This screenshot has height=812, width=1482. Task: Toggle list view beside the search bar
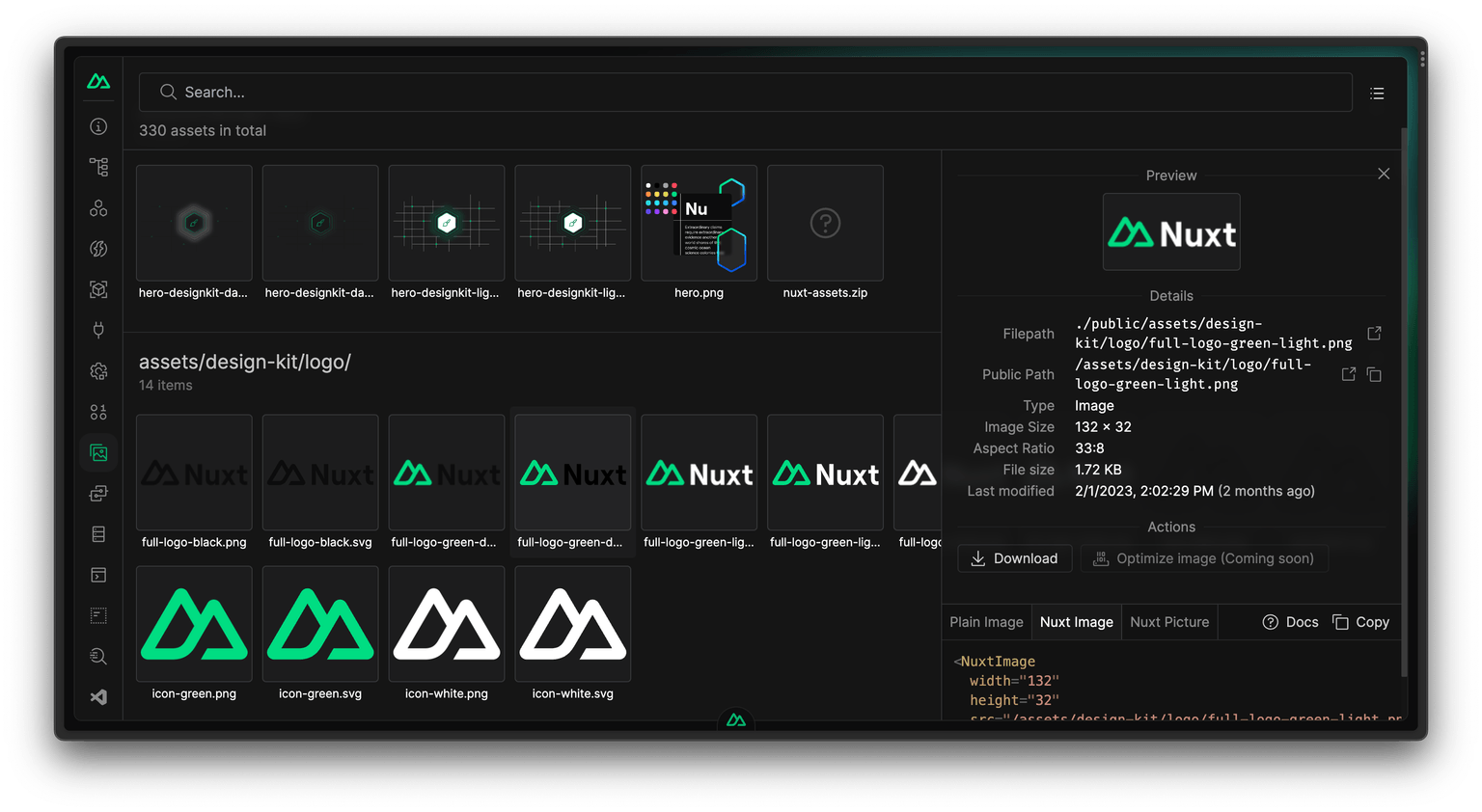[x=1377, y=93]
